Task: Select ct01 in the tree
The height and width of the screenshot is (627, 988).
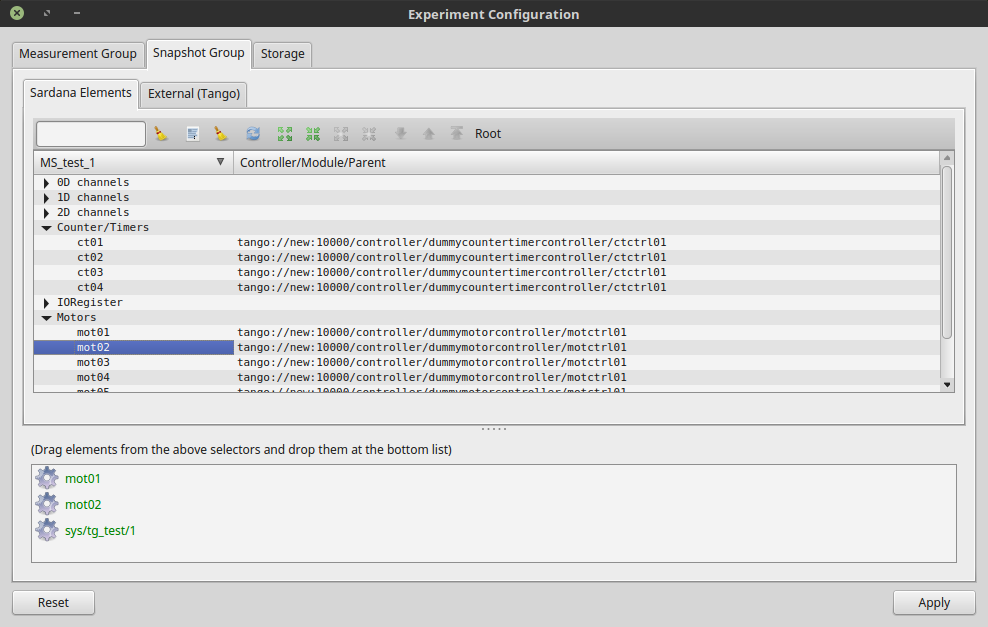Action: [90, 243]
